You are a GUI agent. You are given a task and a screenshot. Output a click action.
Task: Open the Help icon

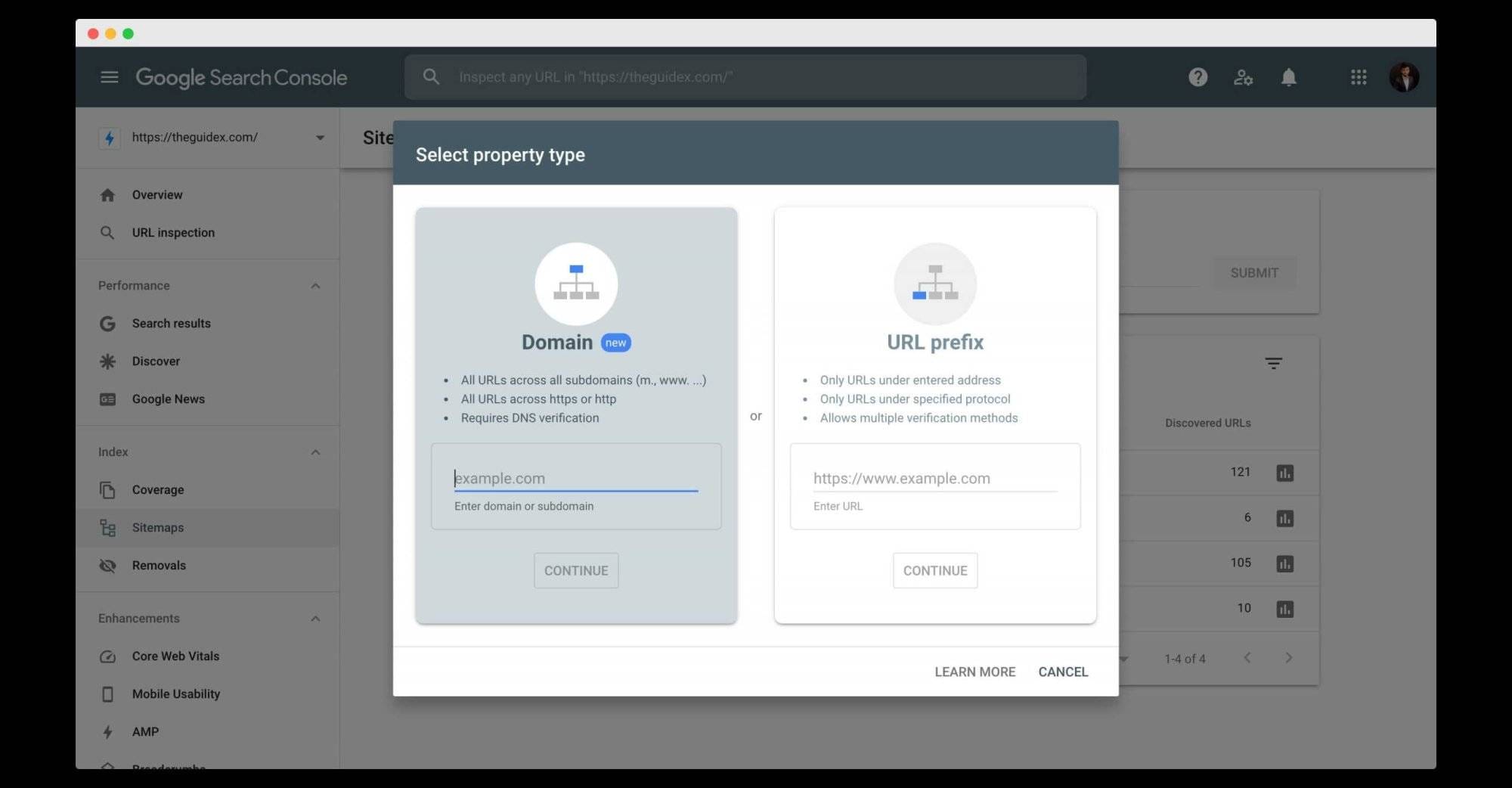tap(1198, 77)
